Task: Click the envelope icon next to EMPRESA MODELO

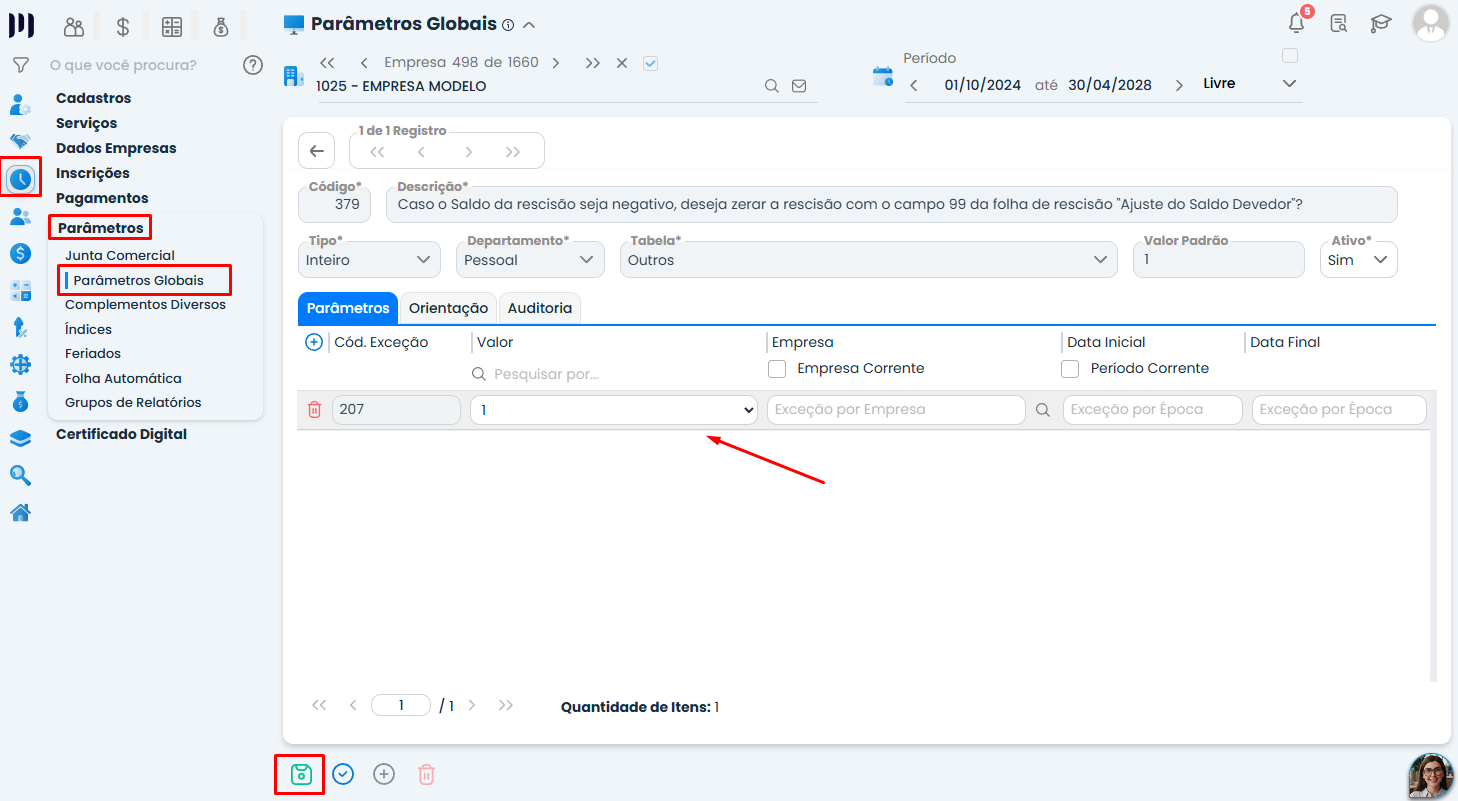Action: point(799,86)
